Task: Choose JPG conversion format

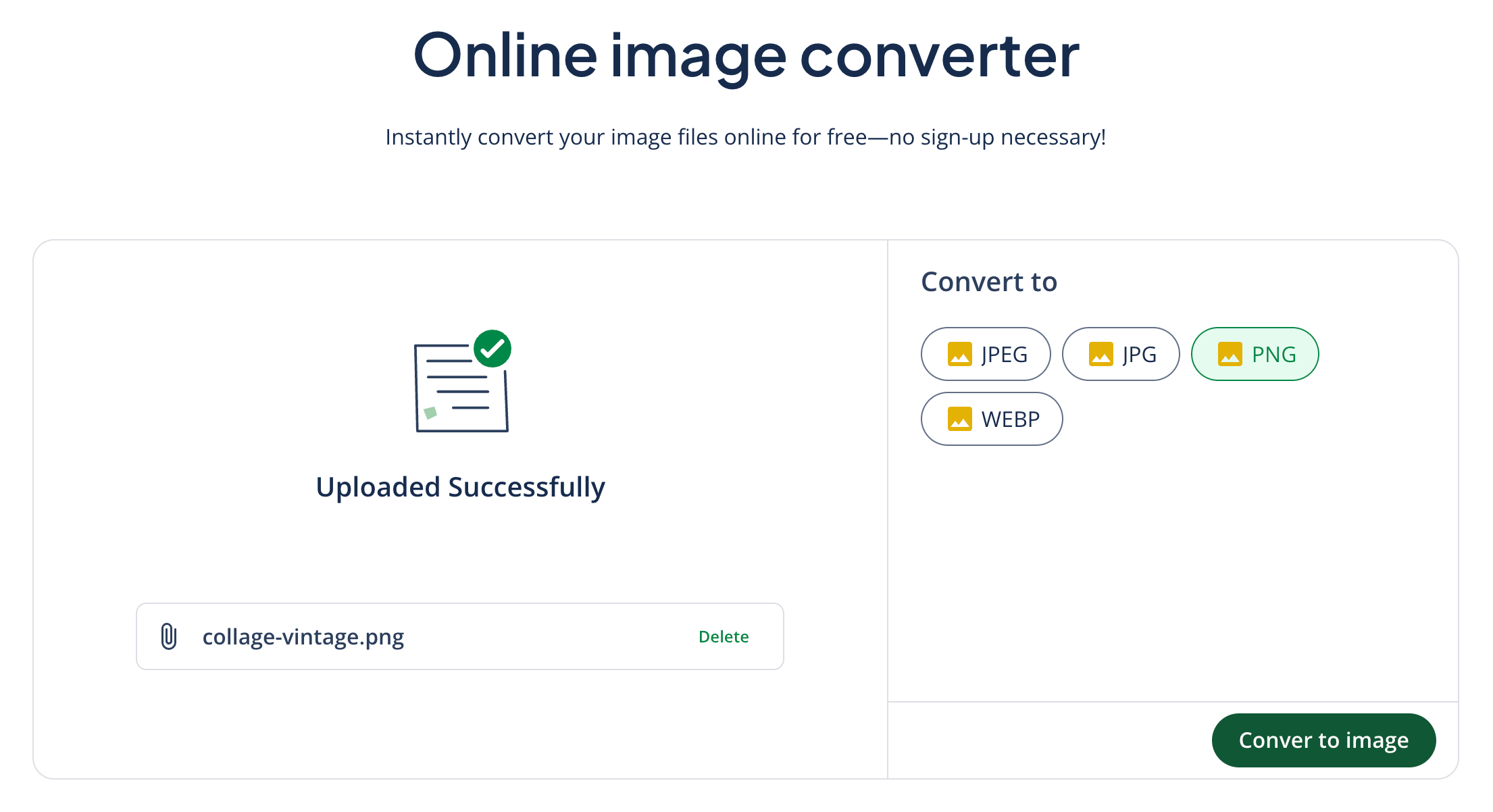Action: tap(1121, 354)
